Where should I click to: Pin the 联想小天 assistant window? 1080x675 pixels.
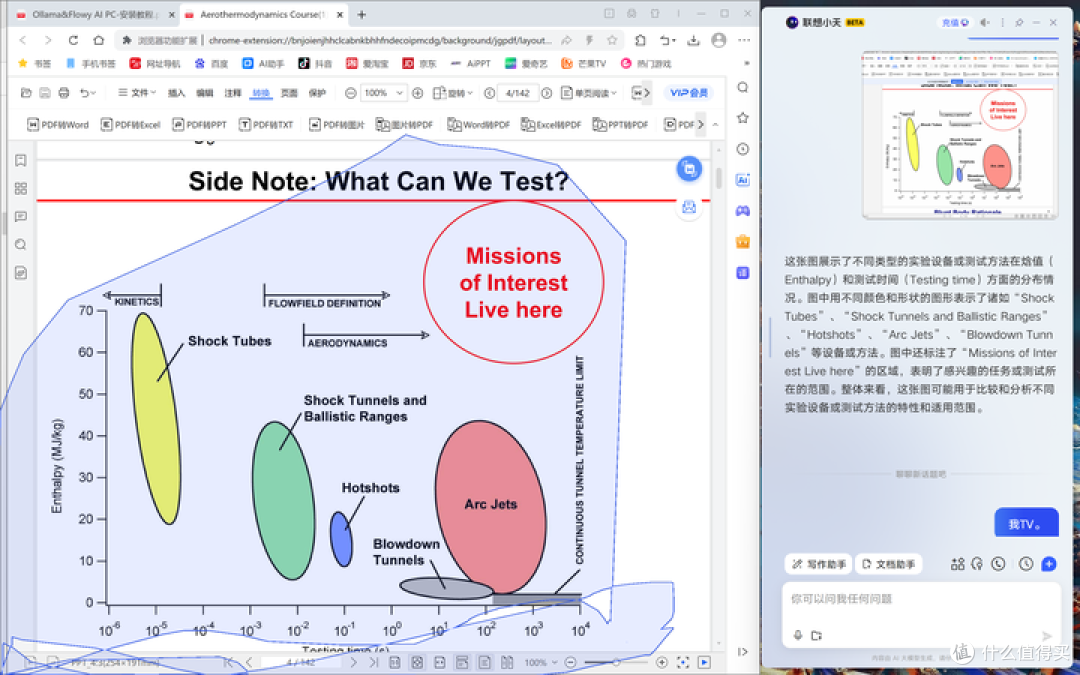(x=1019, y=23)
